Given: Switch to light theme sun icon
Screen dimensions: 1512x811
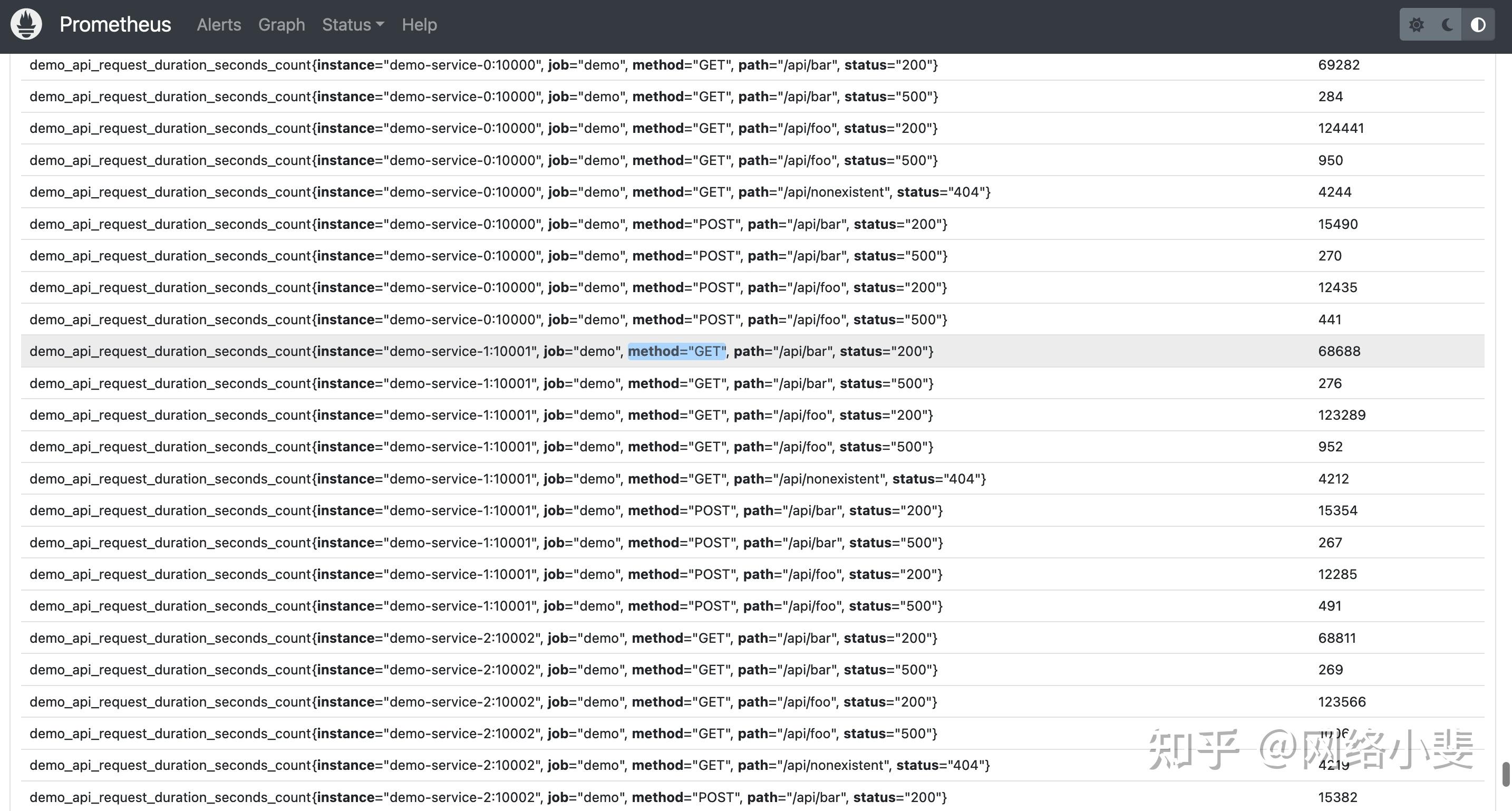Looking at the screenshot, I should [x=1416, y=25].
